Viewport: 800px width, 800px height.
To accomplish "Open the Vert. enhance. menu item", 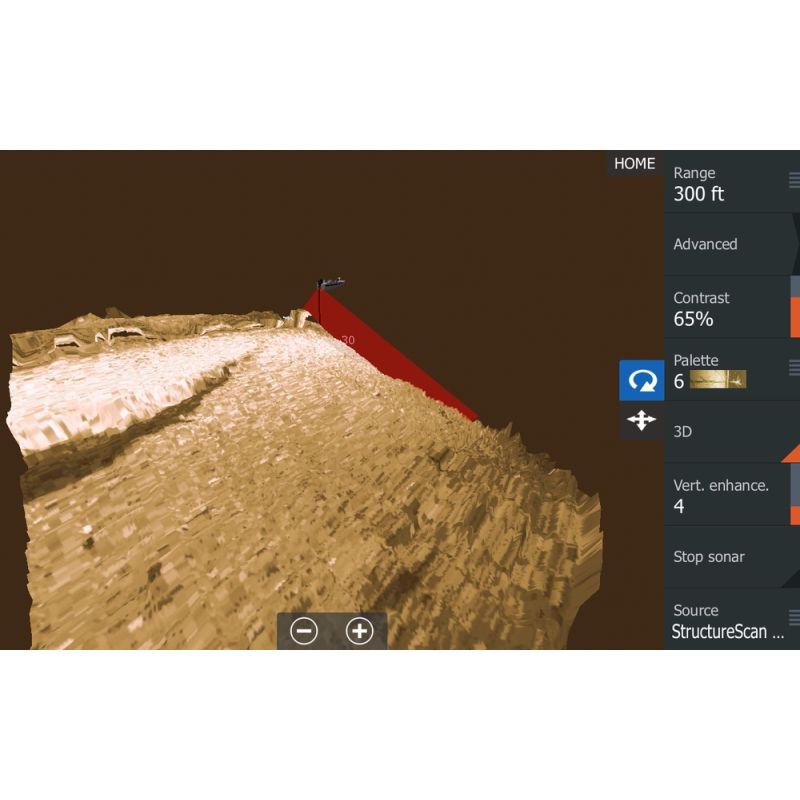I will click(x=725, y=495).
